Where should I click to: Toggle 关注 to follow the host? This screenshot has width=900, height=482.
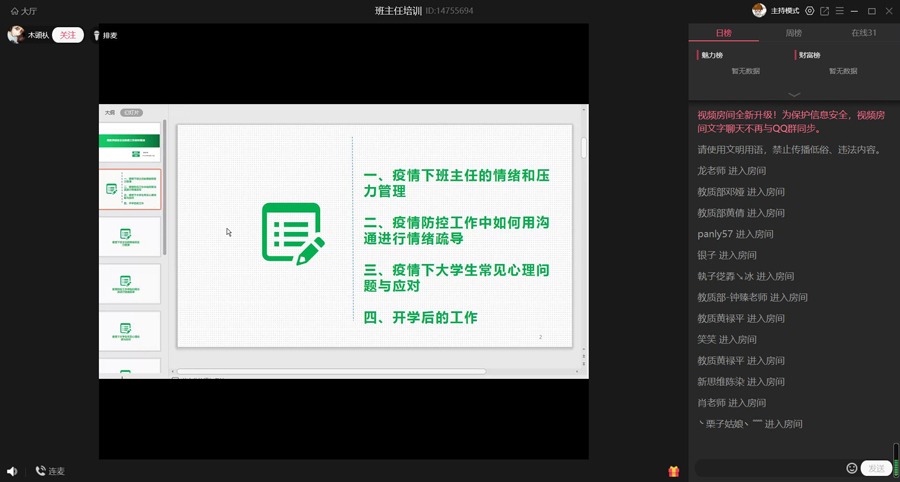coord(67,35)
